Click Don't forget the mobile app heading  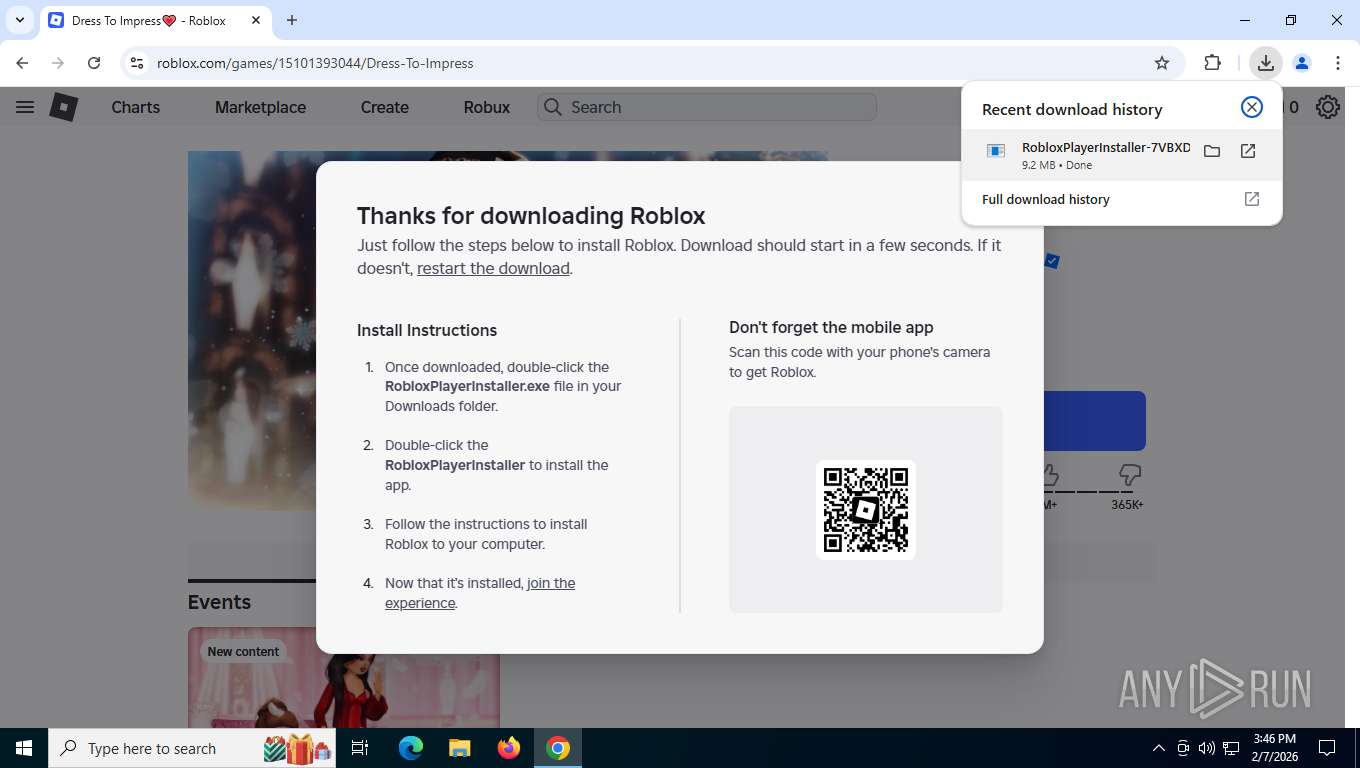(x=831, y=327)
